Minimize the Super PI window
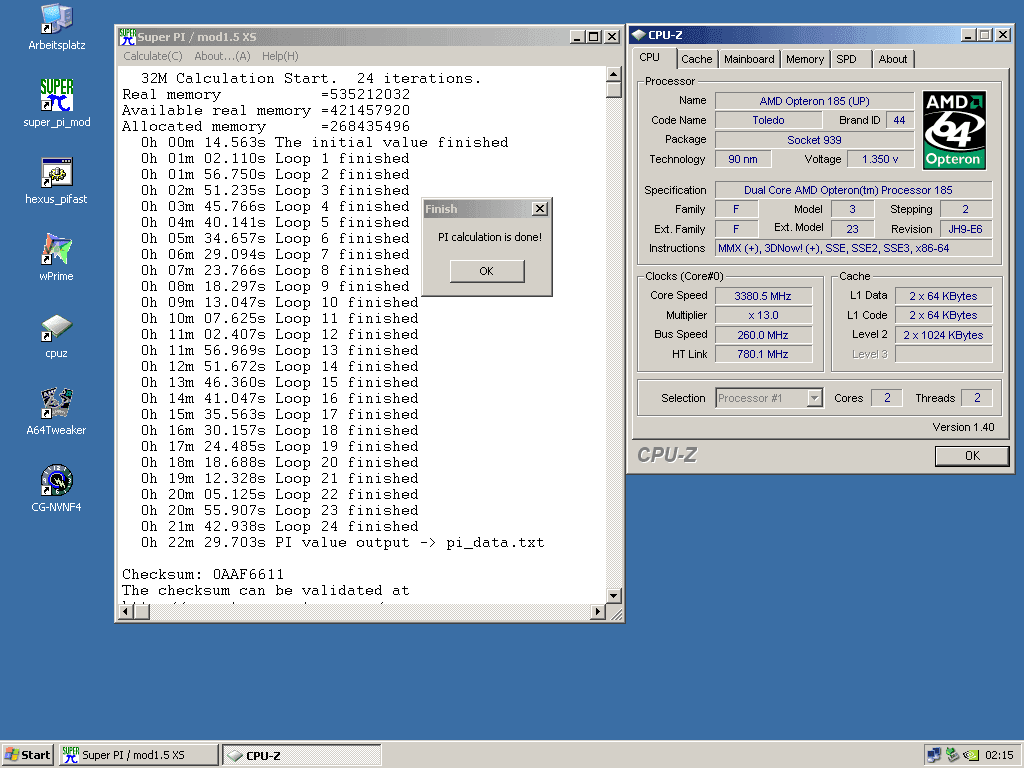The width and height of the screenshot is (1024, 770). click(x=577, y=37)
